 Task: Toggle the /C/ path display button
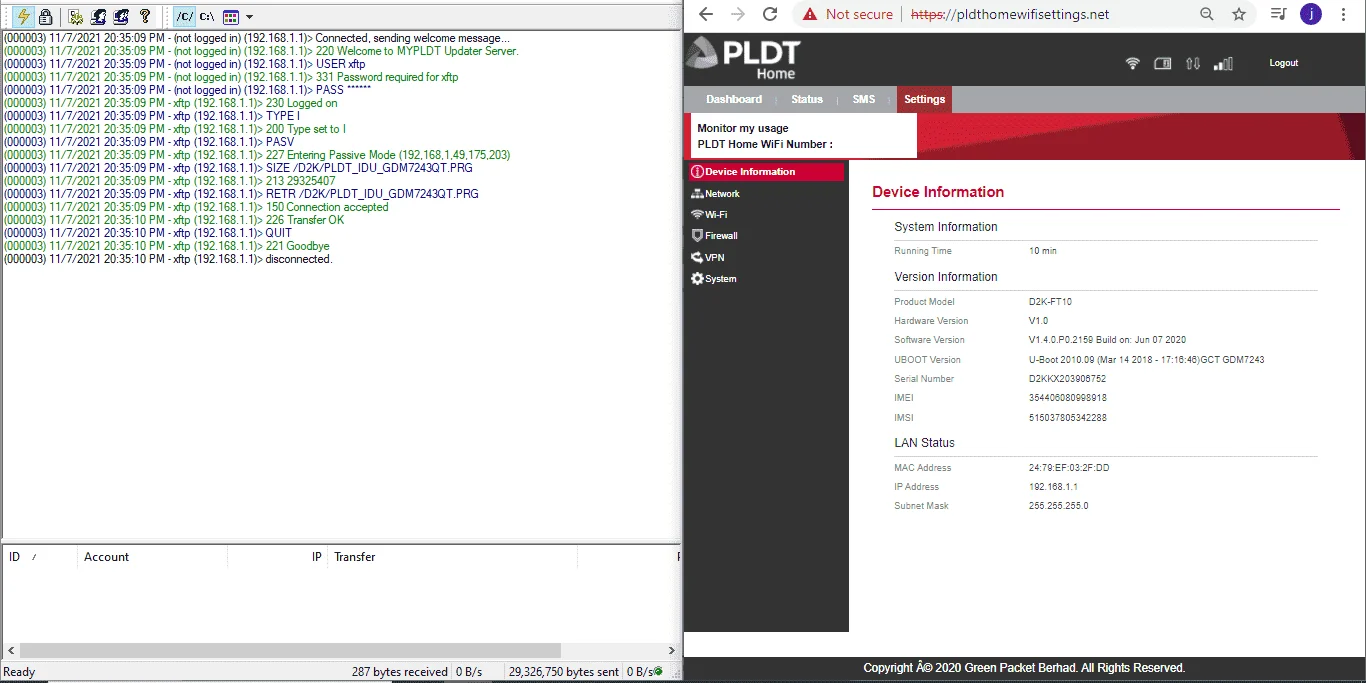pos(184,16)
